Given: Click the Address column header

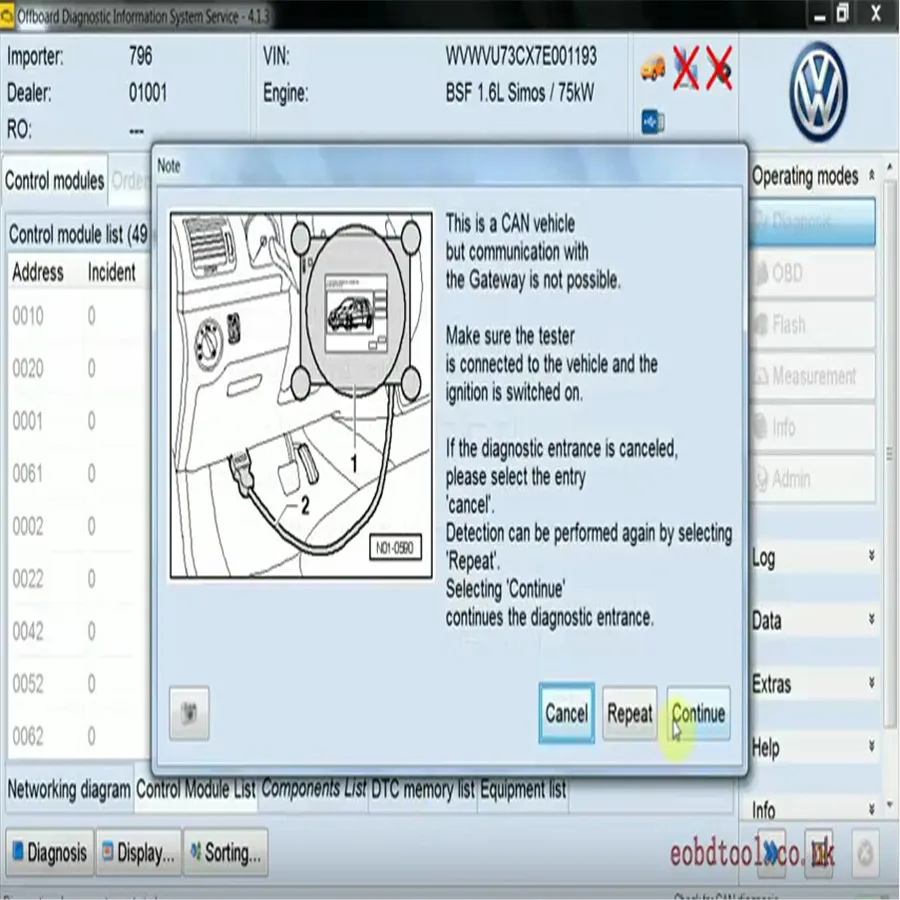Looking at the screenshot, I should [x=38, y=272].
